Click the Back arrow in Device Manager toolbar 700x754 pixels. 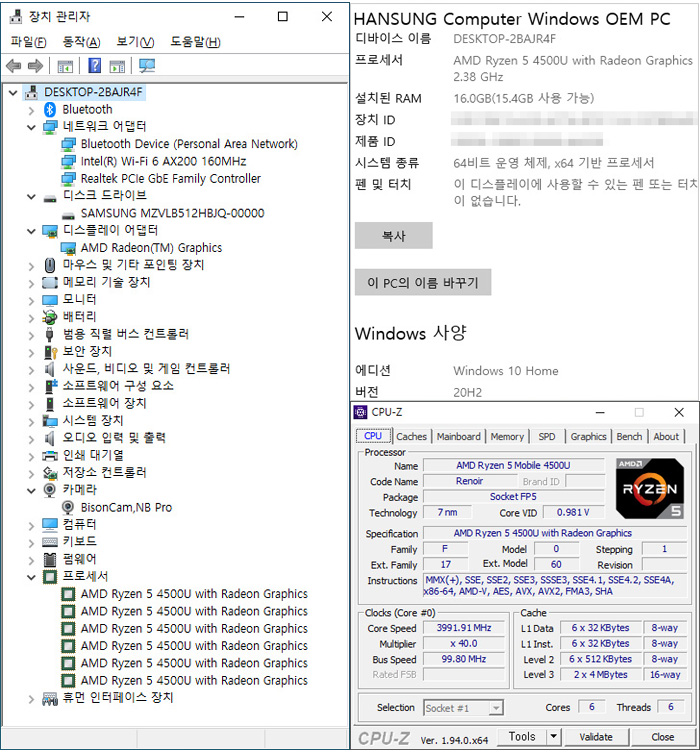tap(13, 65)
